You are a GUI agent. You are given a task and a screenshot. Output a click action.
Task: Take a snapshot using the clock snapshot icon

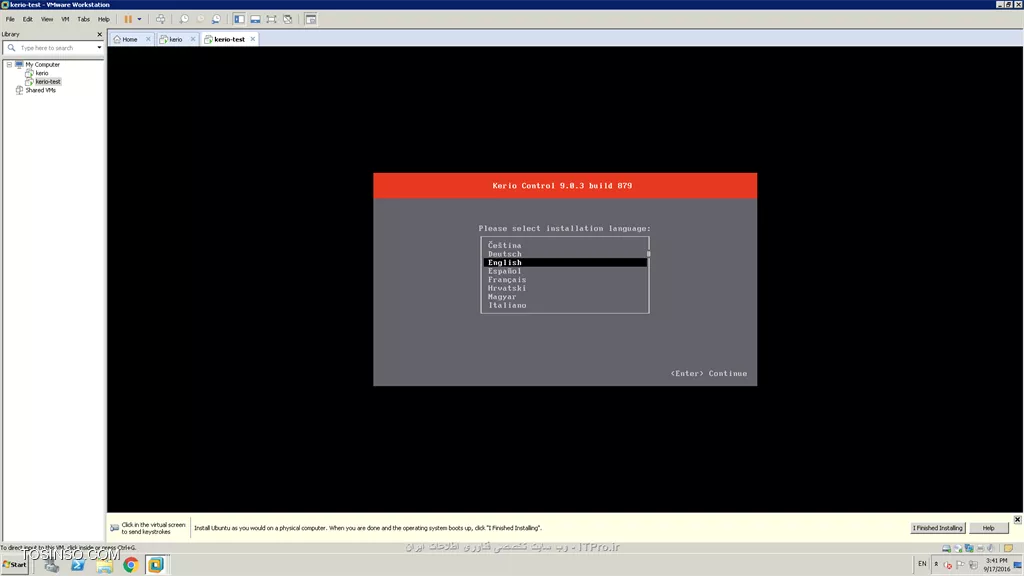click(184, 19)
